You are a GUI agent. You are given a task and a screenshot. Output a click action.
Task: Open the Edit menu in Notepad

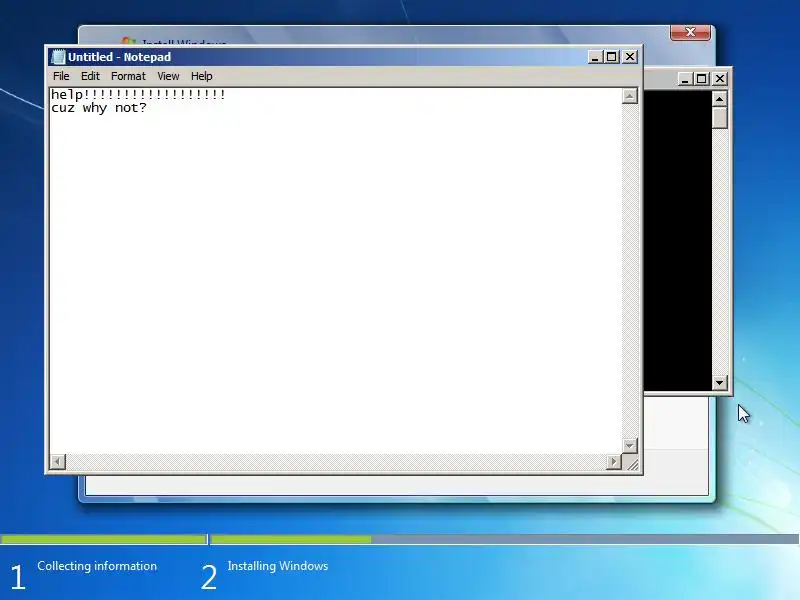coord(90,76)
